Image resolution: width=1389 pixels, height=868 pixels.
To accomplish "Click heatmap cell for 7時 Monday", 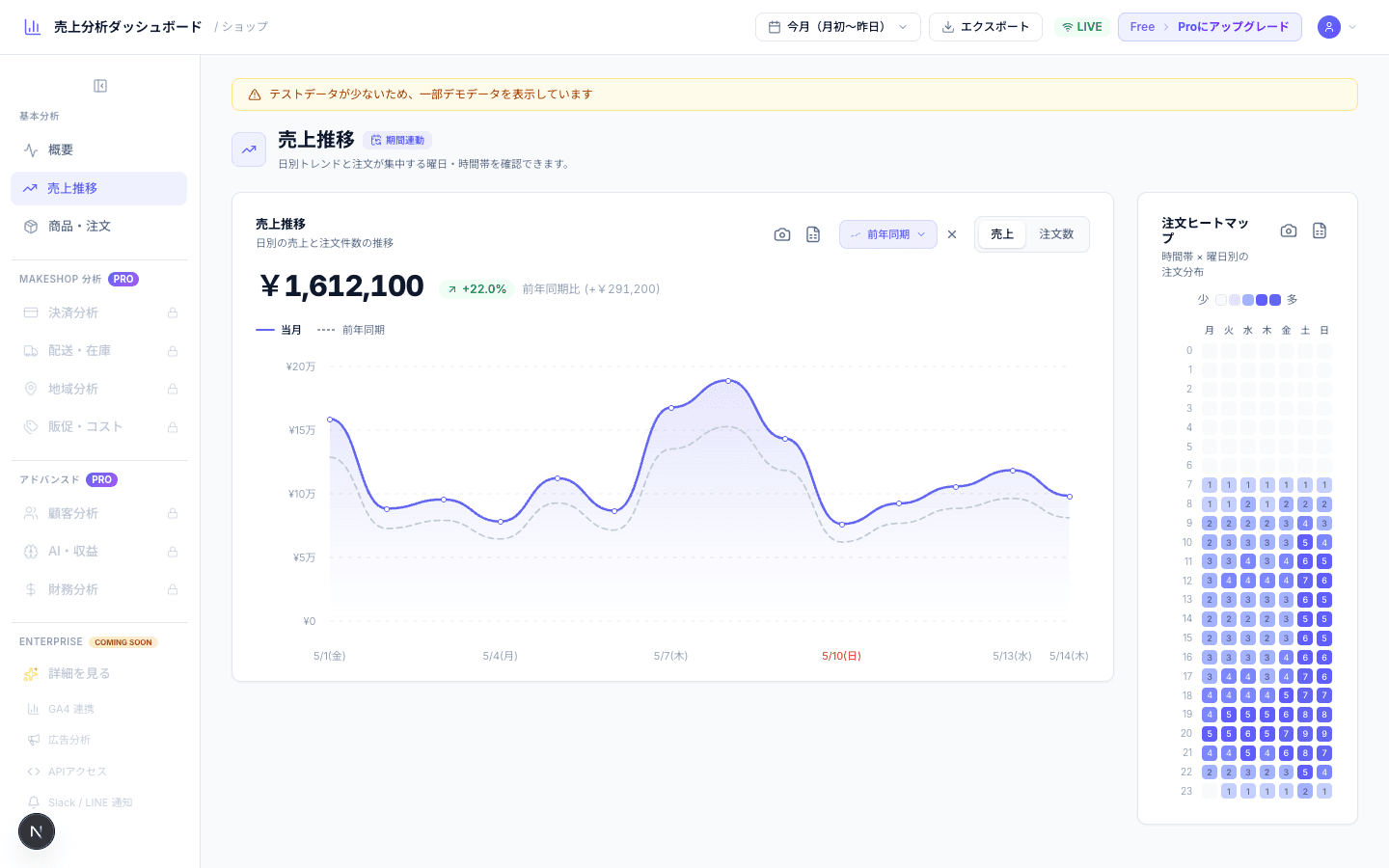I will pyautogui.click(x=1210, y=485).
